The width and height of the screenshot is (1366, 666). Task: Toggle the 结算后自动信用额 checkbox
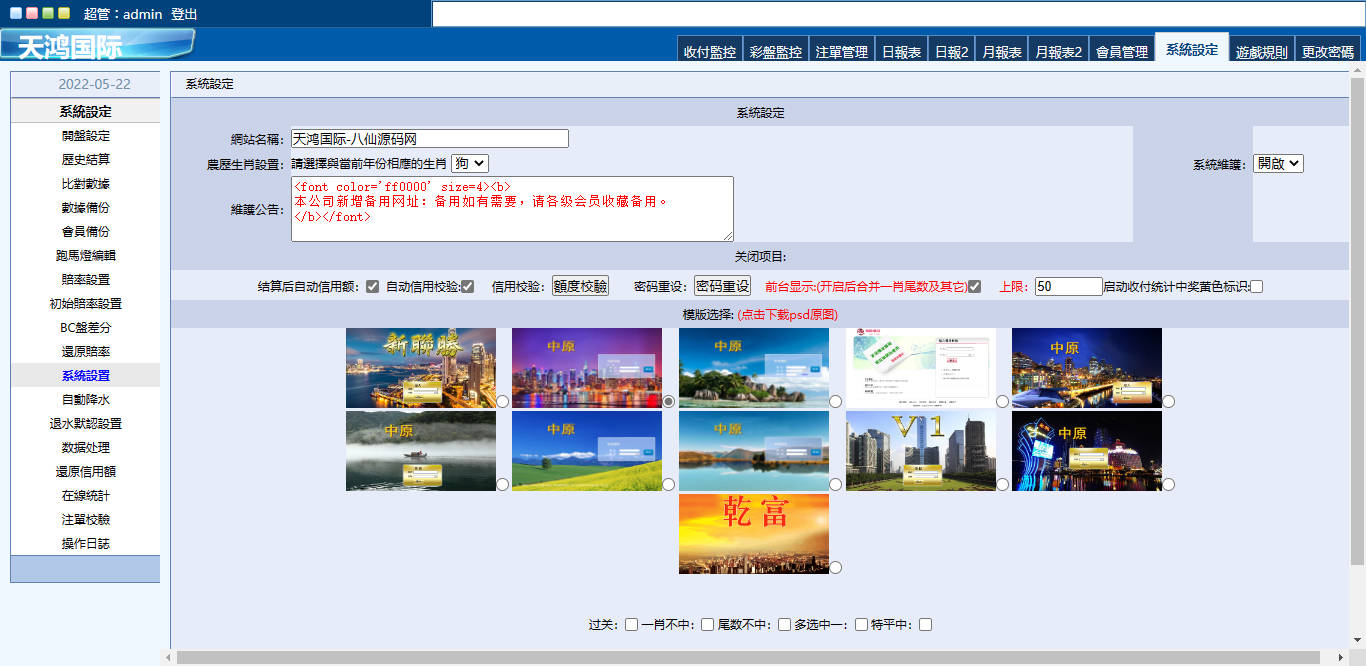pos(373,287)
